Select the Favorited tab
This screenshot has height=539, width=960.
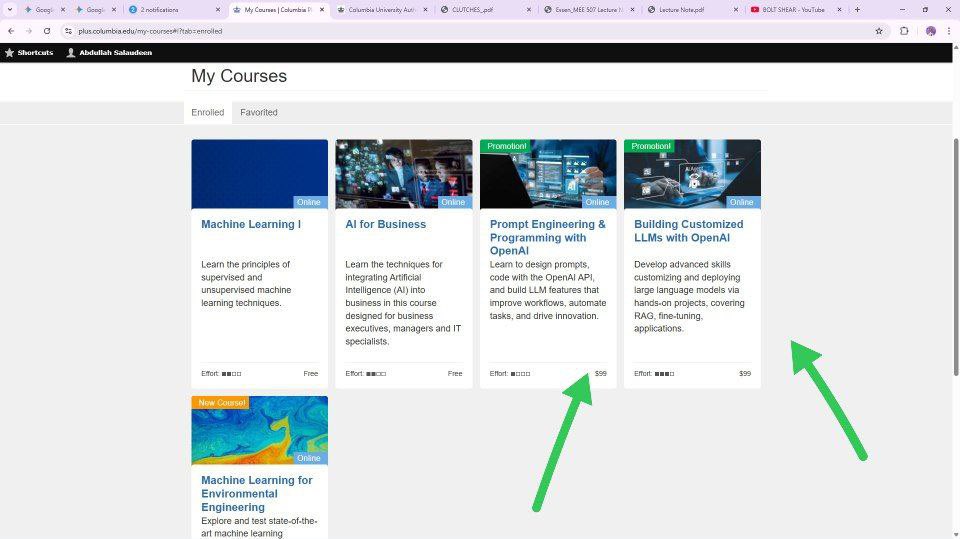point(258,112)
